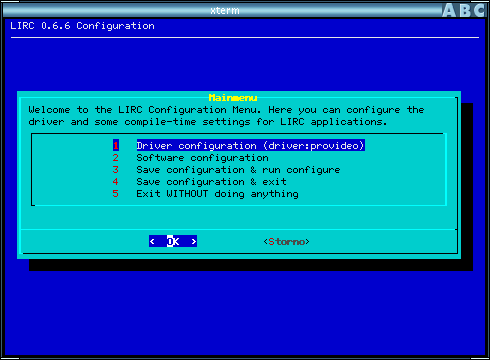Click the LIRC 0.6.6 Configuration heading

point(82,26)
